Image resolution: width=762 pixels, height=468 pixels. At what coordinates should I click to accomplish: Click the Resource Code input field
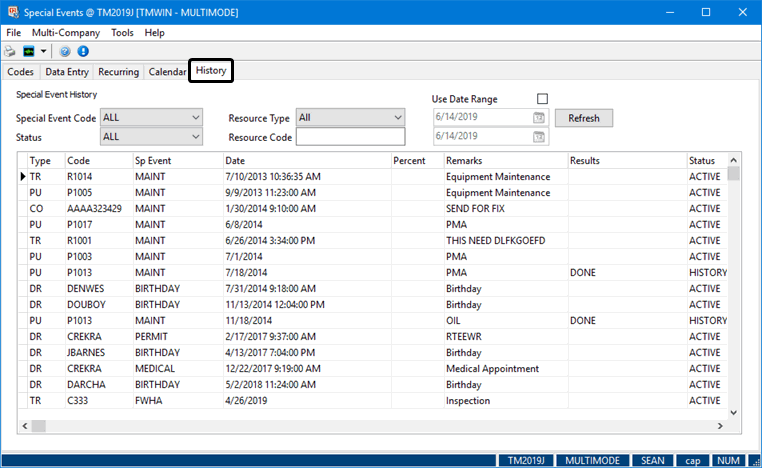[x=350, y=137]
